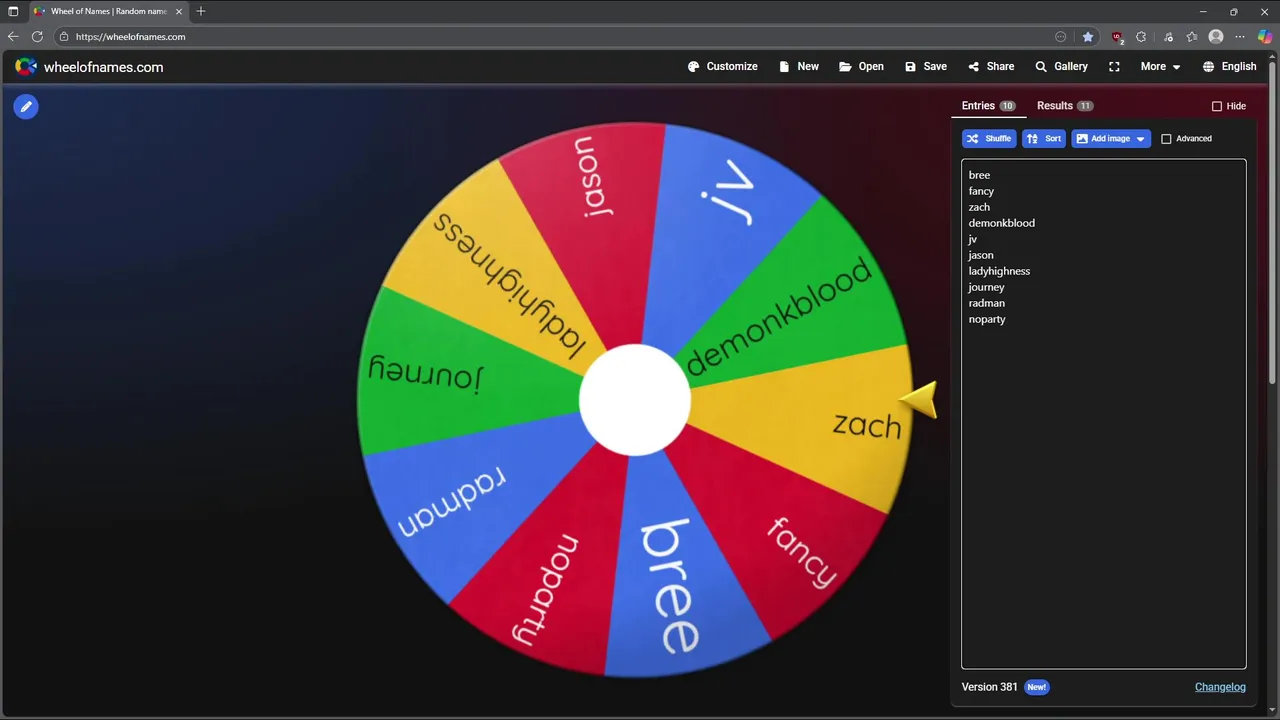The height and width of the screenshot is (720, 1280).
Task: Click the tab actions menu icon
Action: click(13, 11)
